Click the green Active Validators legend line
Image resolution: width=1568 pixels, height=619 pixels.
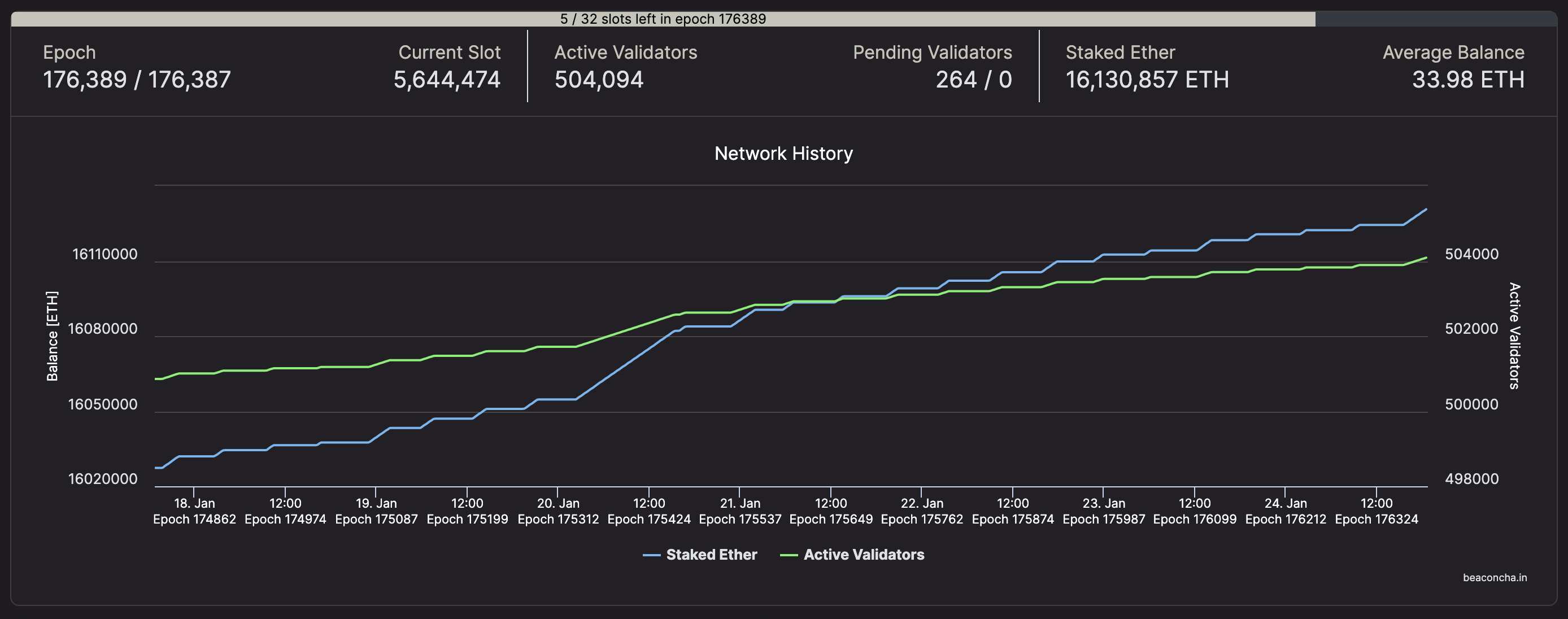(789, 555)
